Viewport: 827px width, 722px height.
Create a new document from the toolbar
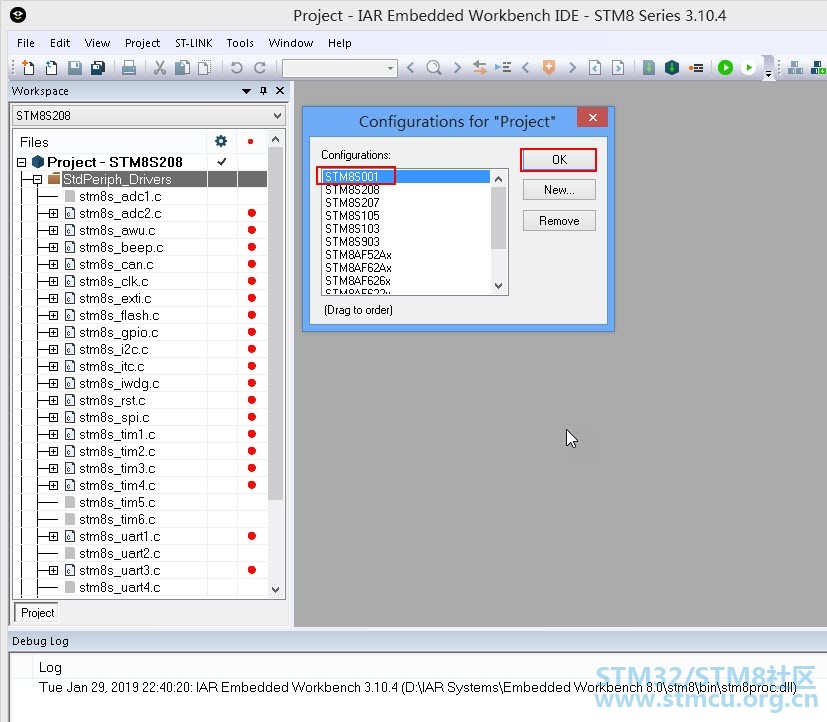[x=27, y=68]
